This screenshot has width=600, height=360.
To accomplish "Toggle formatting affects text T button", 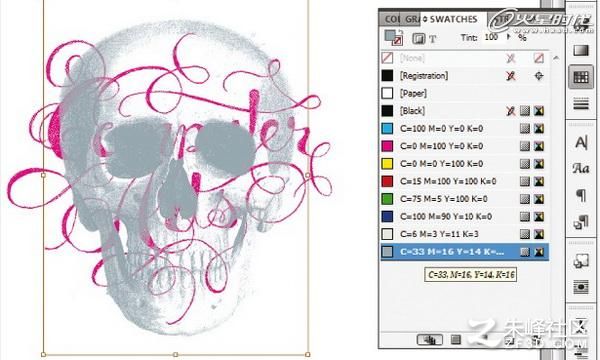I will click(x=432, y=39).
